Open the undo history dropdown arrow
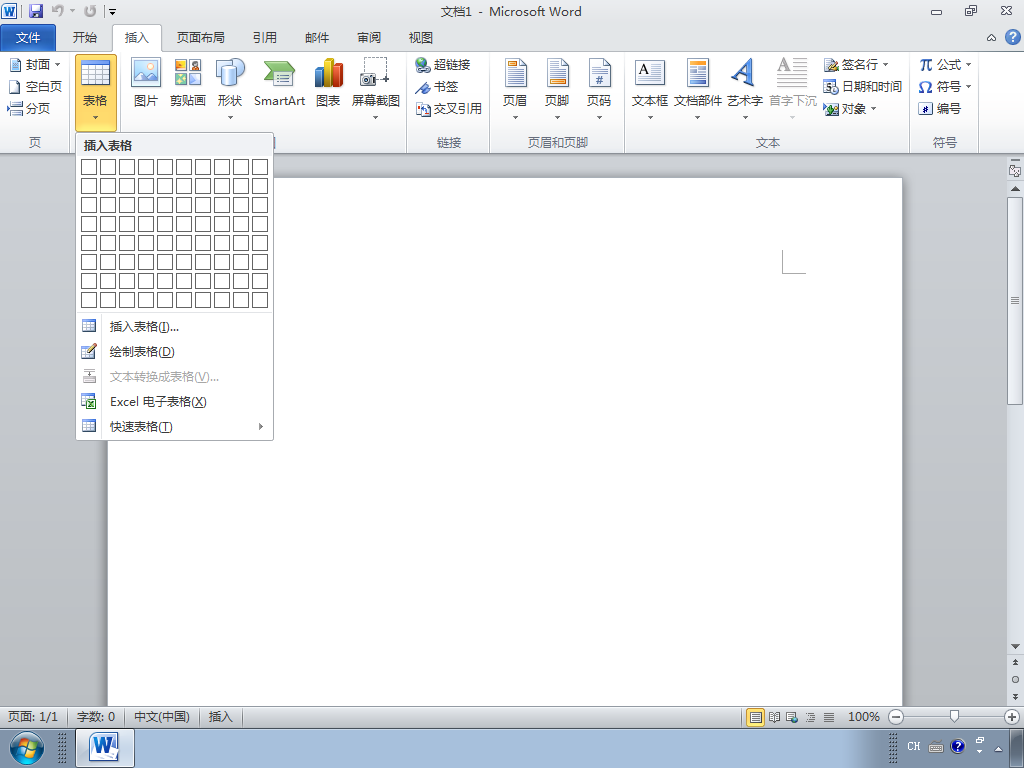This screenshot has width=1024, height=768. click(x=72, y=11)
